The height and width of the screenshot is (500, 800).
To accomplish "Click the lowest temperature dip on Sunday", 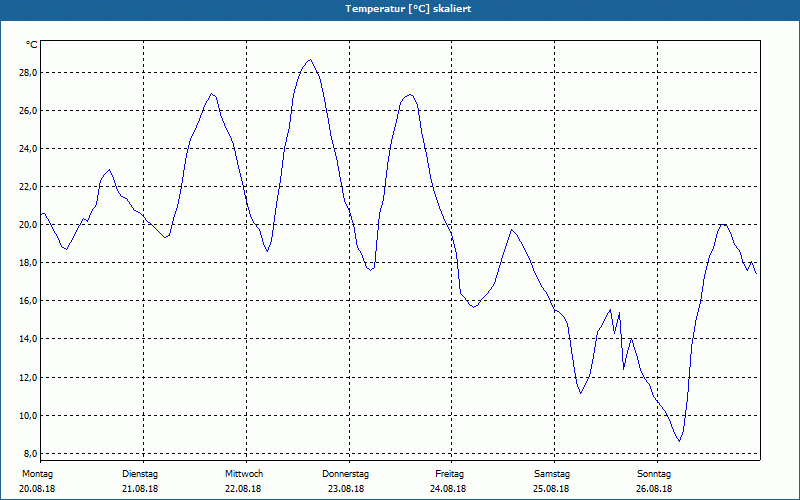I will (x=679, y=441).
